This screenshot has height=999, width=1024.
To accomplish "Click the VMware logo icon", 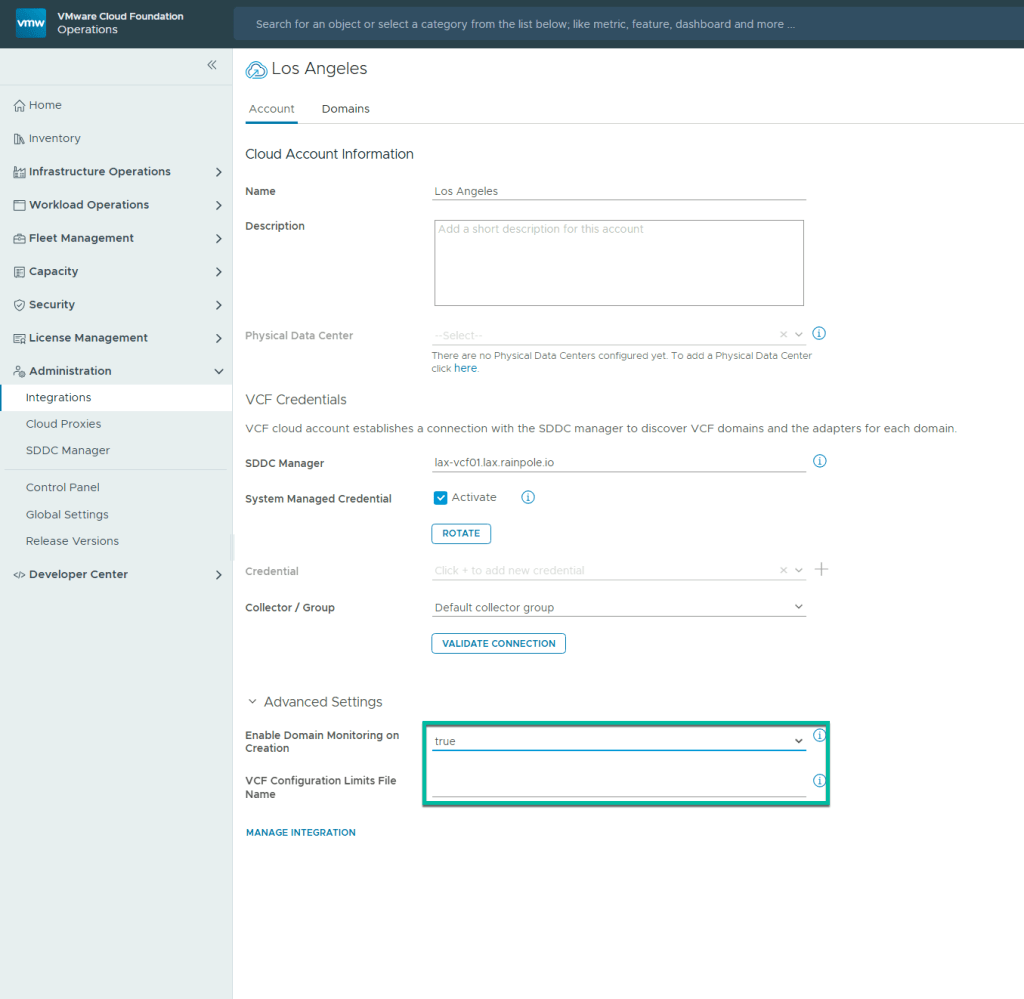I will (x=31, y=23).
